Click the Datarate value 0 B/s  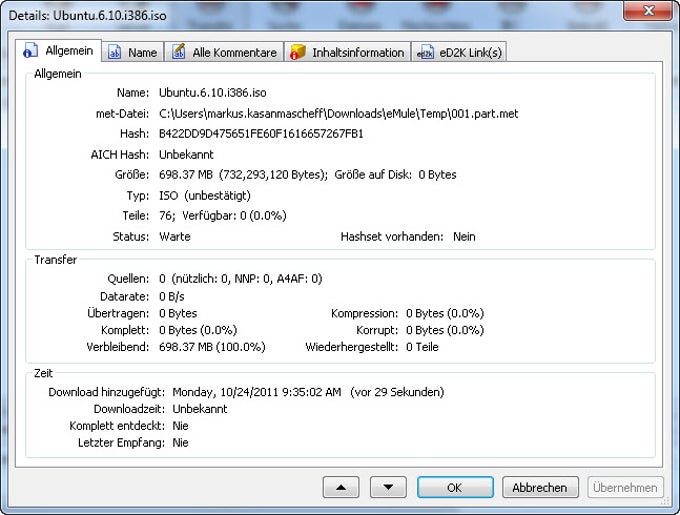pyautogui.click(x=171, y=297)
